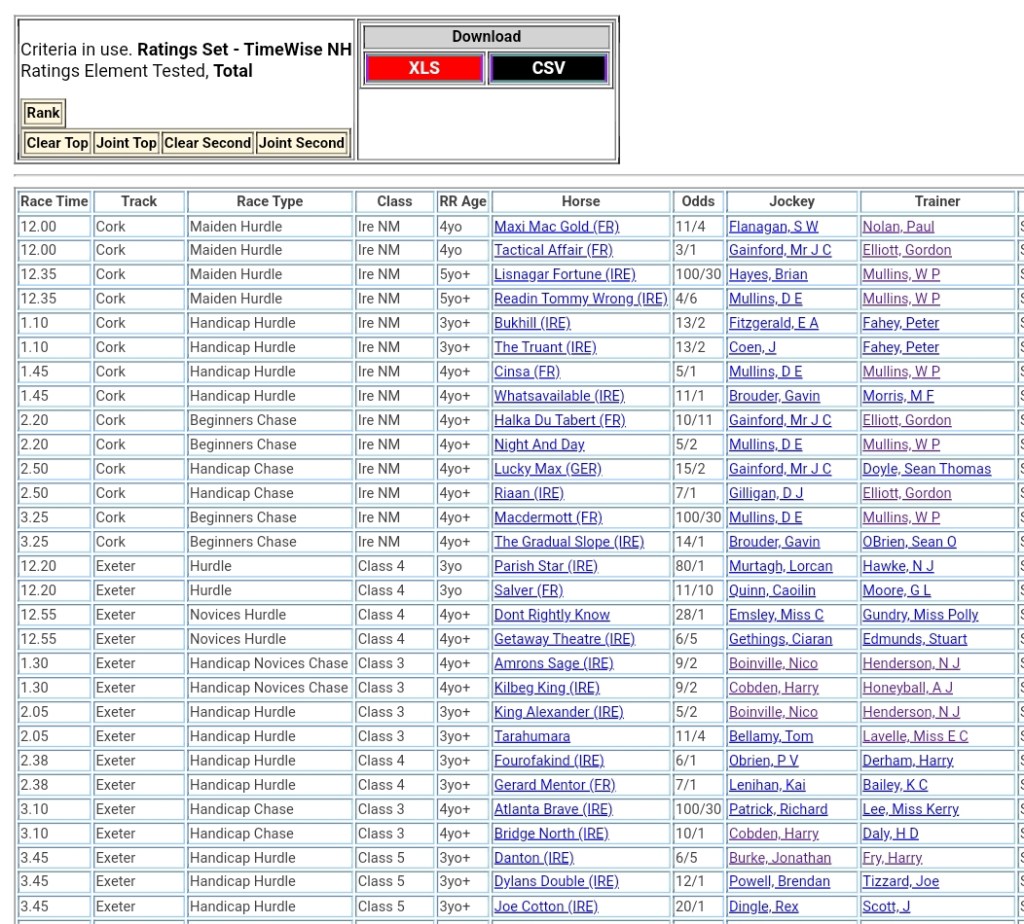
Task: Open horse Halka Du Tabert (FR)
Action: 559,420
